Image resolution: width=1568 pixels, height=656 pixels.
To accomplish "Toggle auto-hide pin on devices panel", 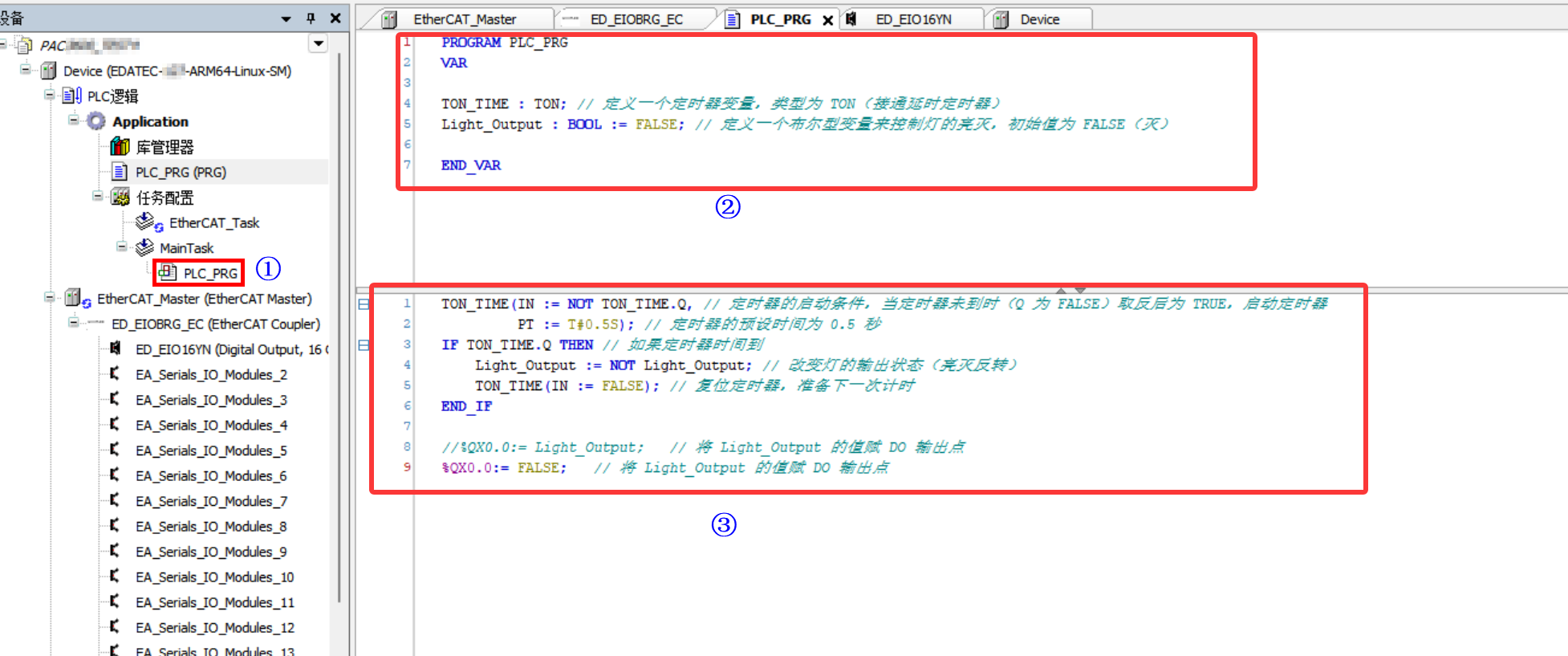I will pos(311,18).
